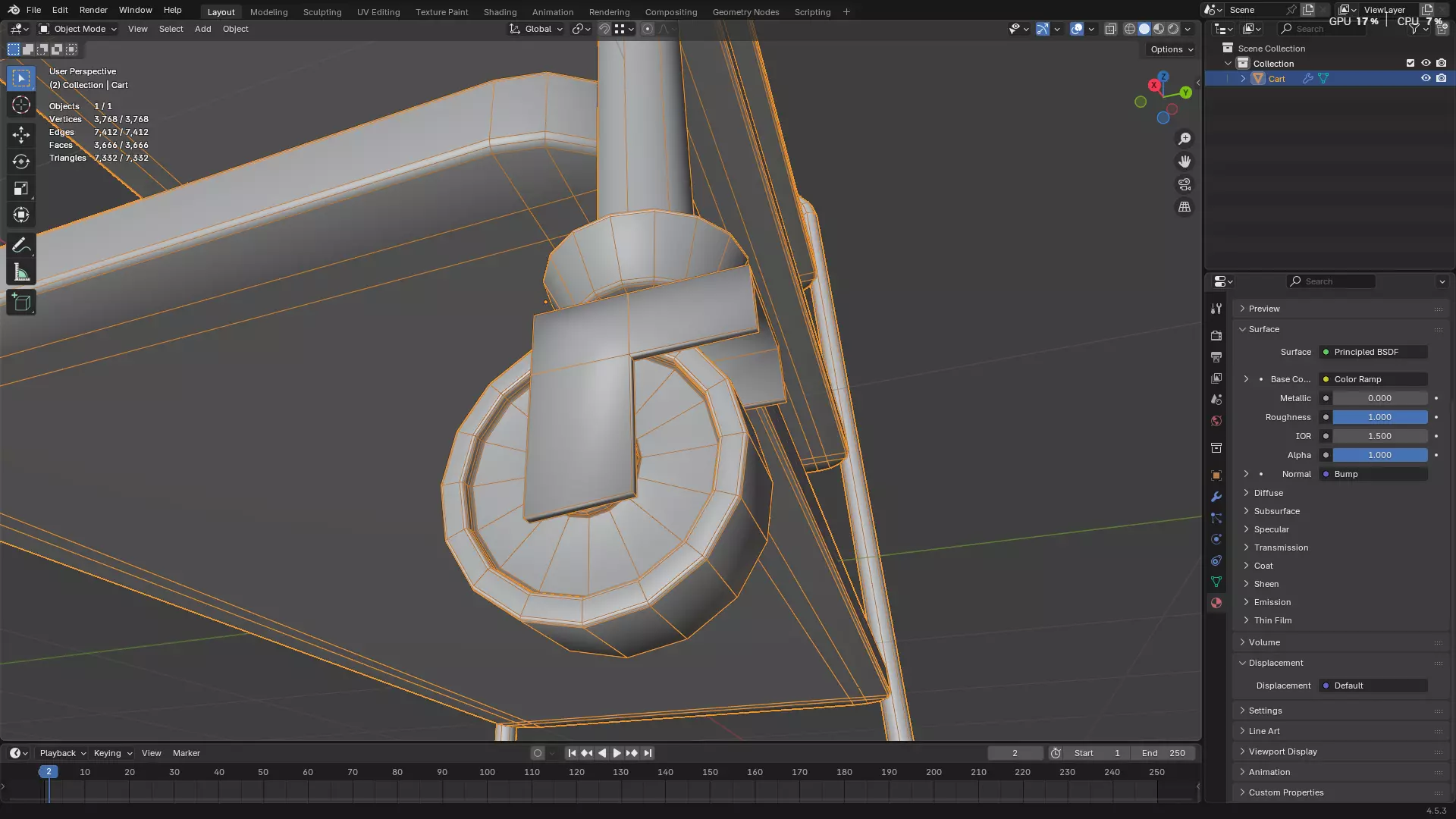Activate the Annotate tool
Image resolution: width=1456 pixels, height=819 pixels.
tap(21, 246)
